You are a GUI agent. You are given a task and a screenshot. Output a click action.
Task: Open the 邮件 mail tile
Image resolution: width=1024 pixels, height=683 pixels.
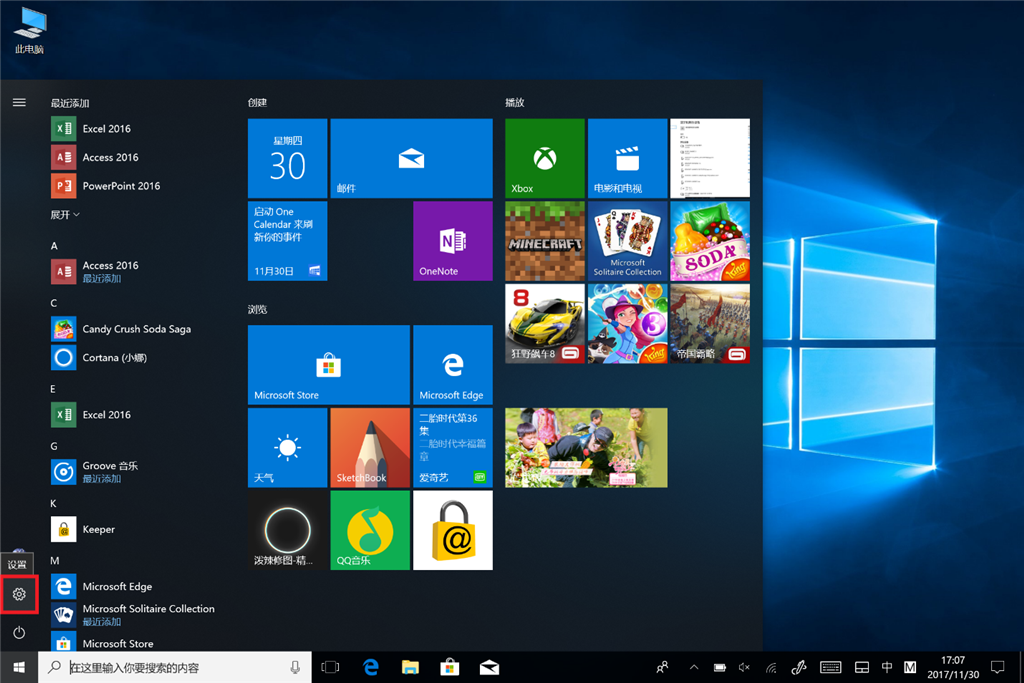[x=411, y=158]
